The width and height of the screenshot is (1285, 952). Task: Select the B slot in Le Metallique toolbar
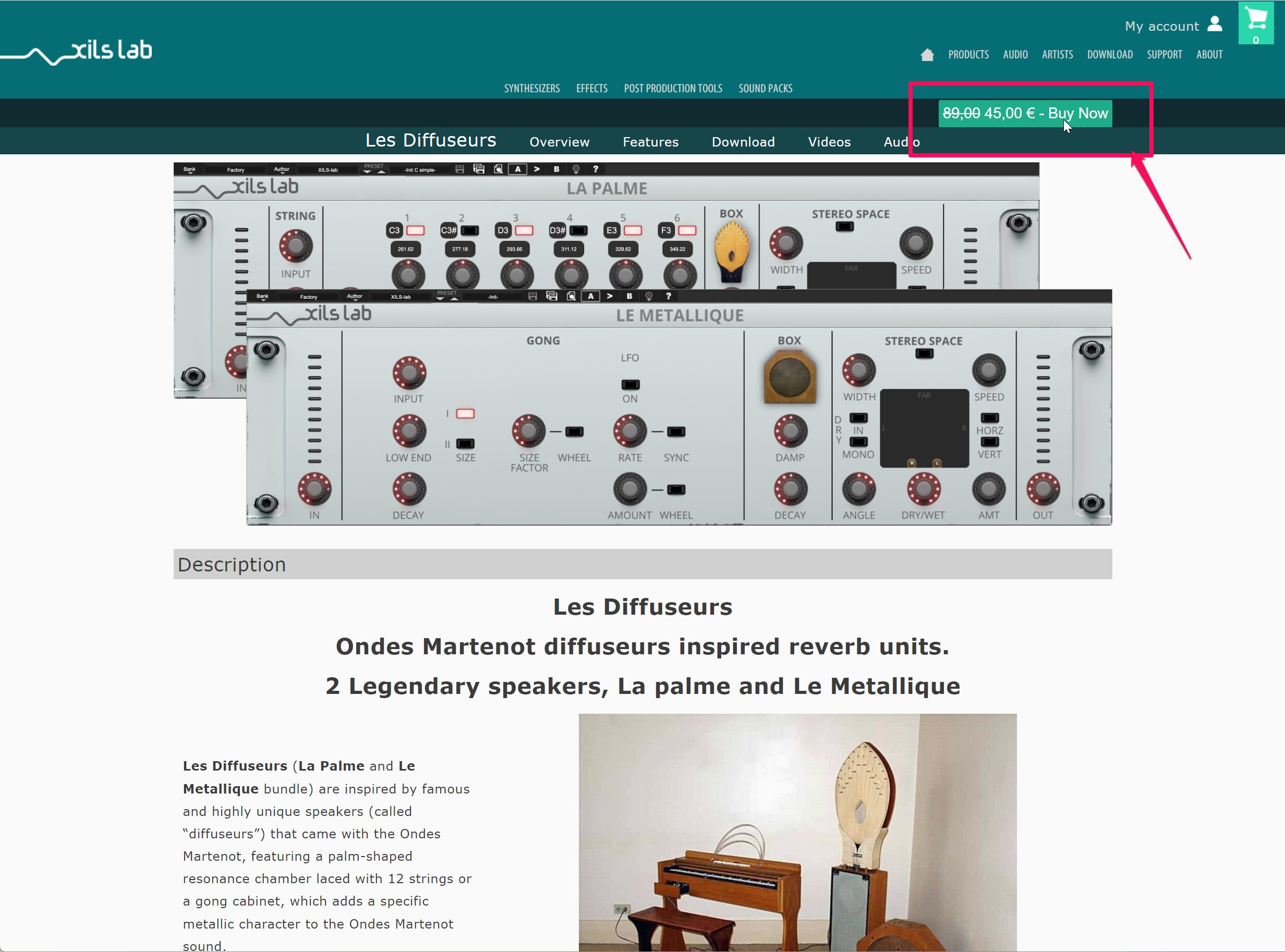[x=629, y=296]
